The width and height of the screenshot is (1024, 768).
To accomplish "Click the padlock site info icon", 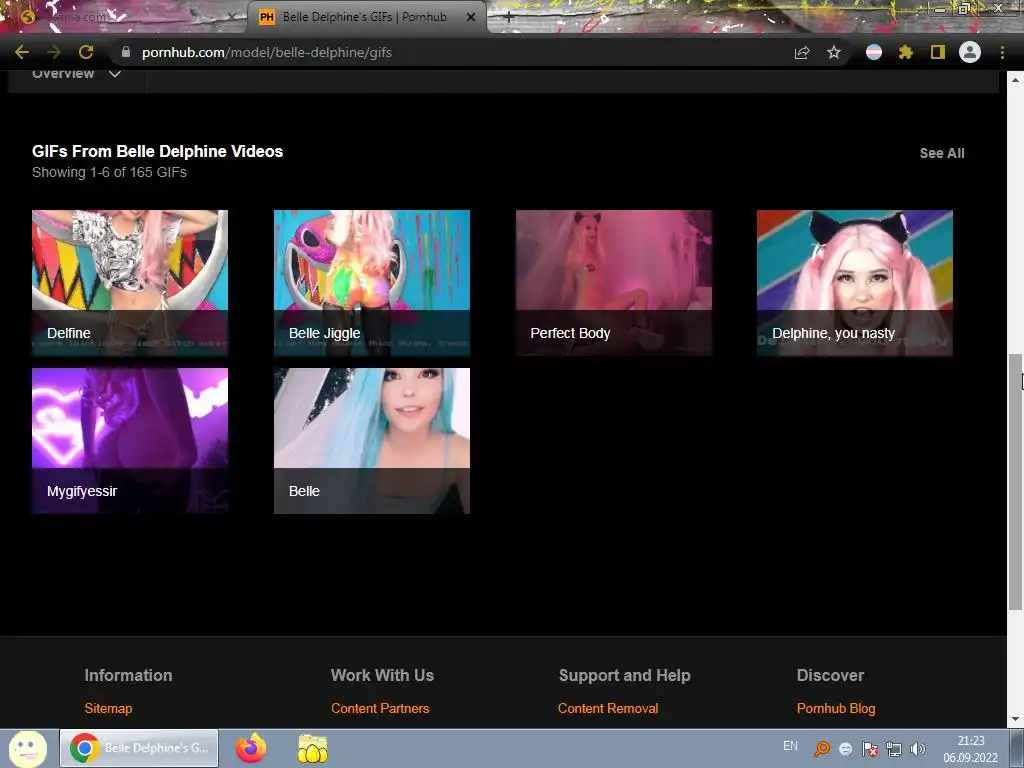I will pos(126,52).
